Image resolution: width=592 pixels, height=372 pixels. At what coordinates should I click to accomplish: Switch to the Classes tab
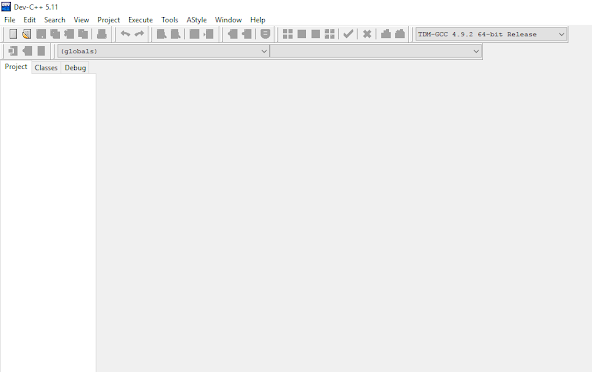tap(46, 68)
